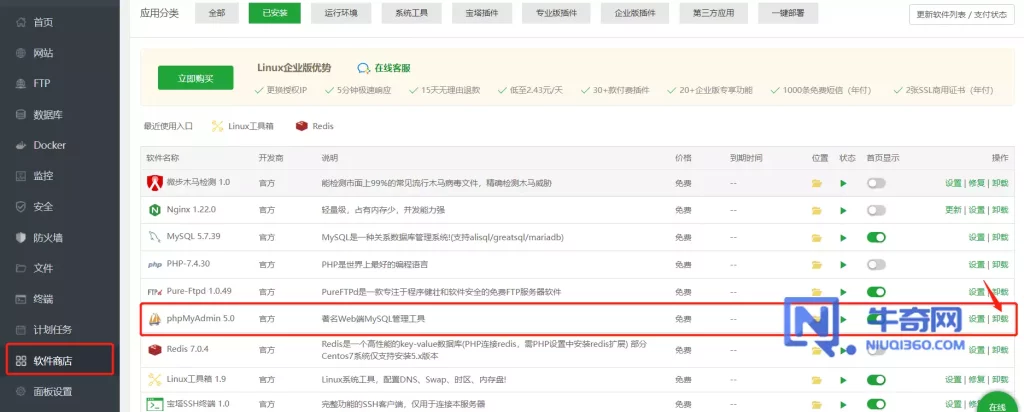Open the 系统工具 tab
This screenshot has width=1024, height=412.
(411, 12)
